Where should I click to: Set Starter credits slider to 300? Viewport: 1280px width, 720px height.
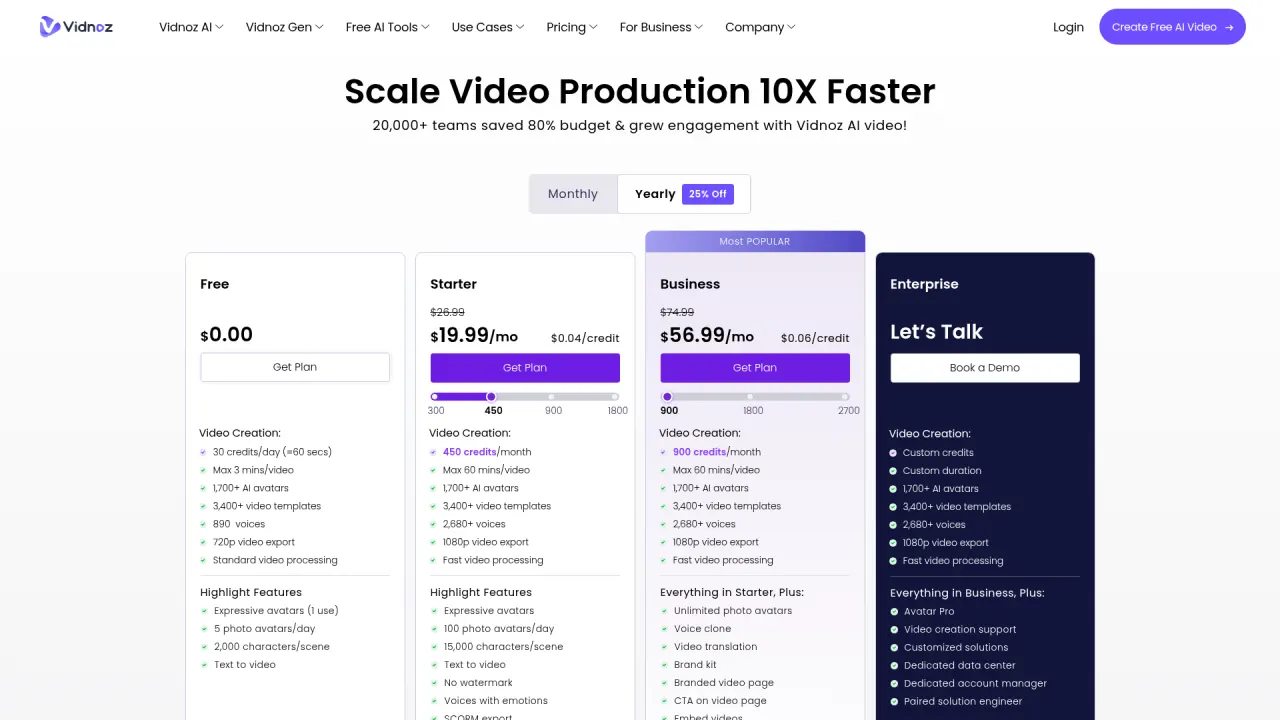click(x=434, y=397)
